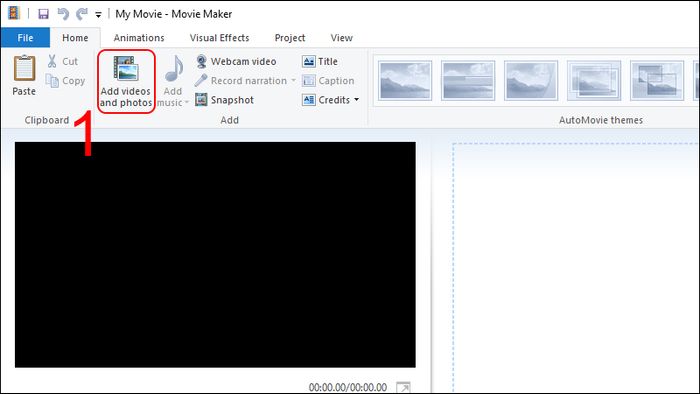The height and width of the screenshot is (394, 700).
Task: Select the first AutoMovie theme thumbnail
Action: [x=405, y=80]
